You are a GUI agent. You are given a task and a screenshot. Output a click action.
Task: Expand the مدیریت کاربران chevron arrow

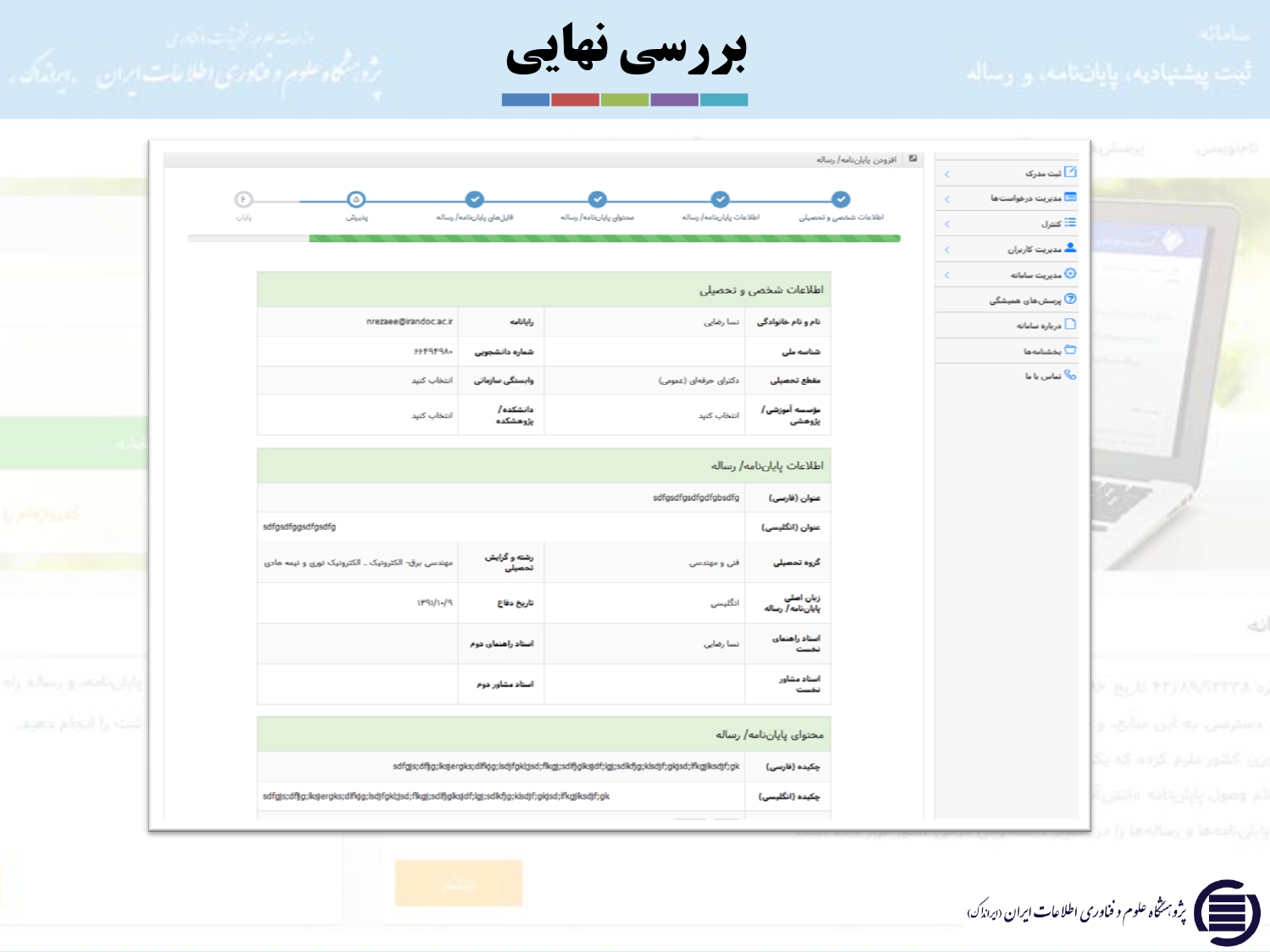tap(947, 250)
